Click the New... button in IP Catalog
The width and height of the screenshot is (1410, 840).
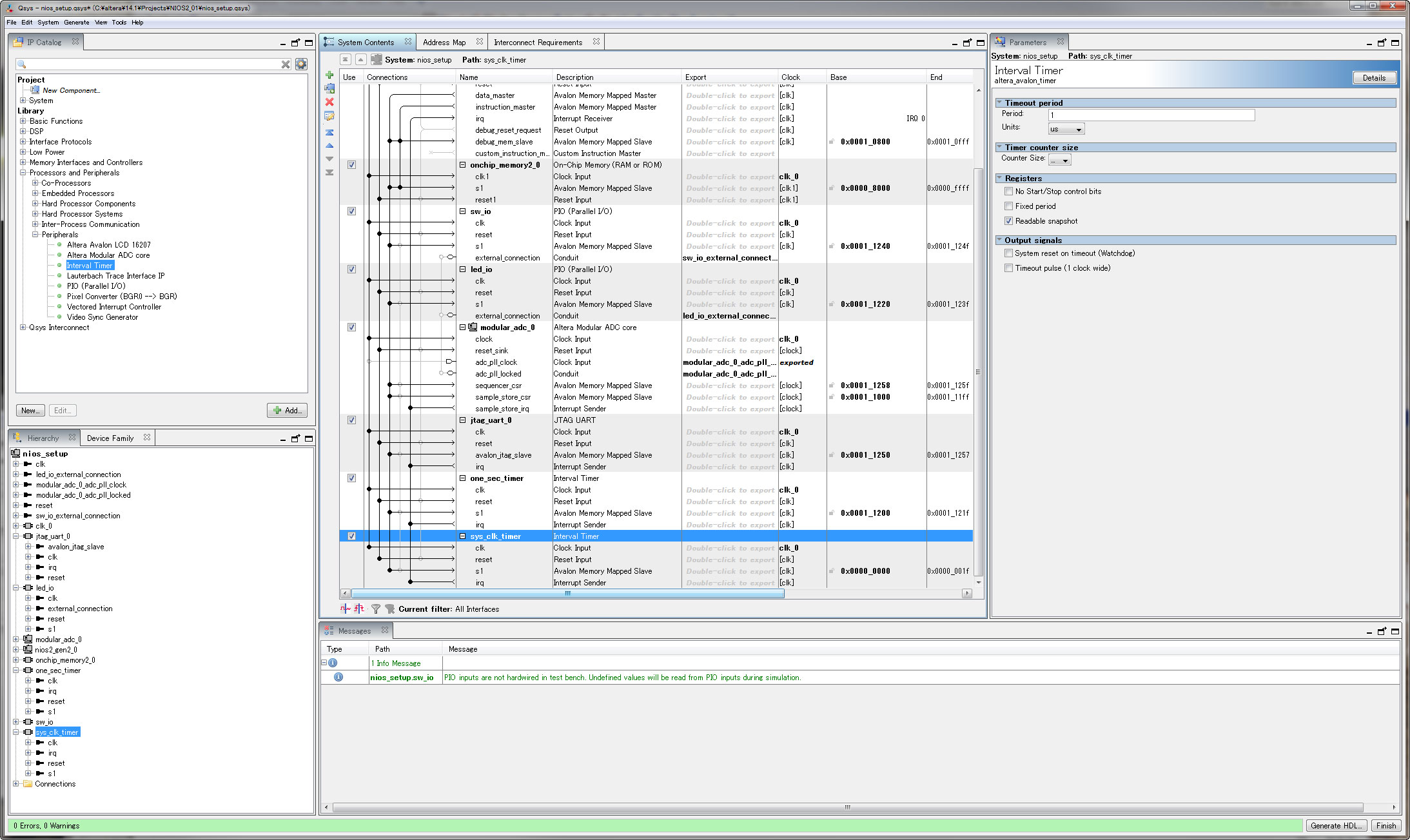tap(30, 411)
